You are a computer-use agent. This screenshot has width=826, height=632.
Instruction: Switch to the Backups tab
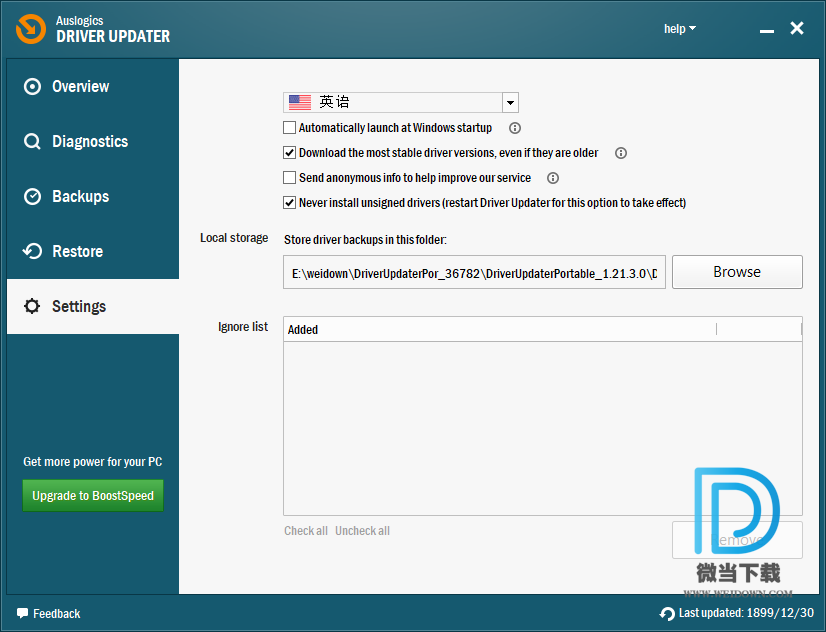[93, 196]
